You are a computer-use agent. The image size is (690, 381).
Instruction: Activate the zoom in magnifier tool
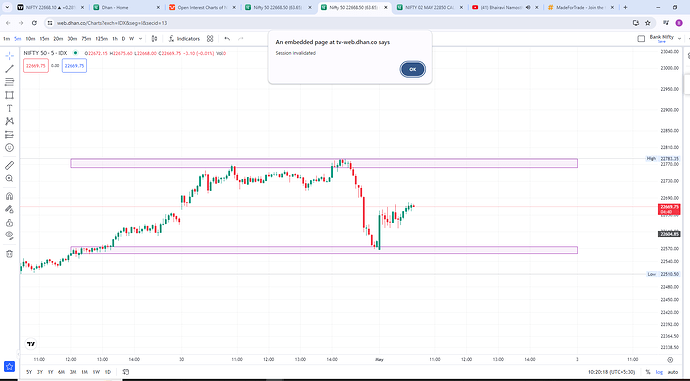click(9, 178)
